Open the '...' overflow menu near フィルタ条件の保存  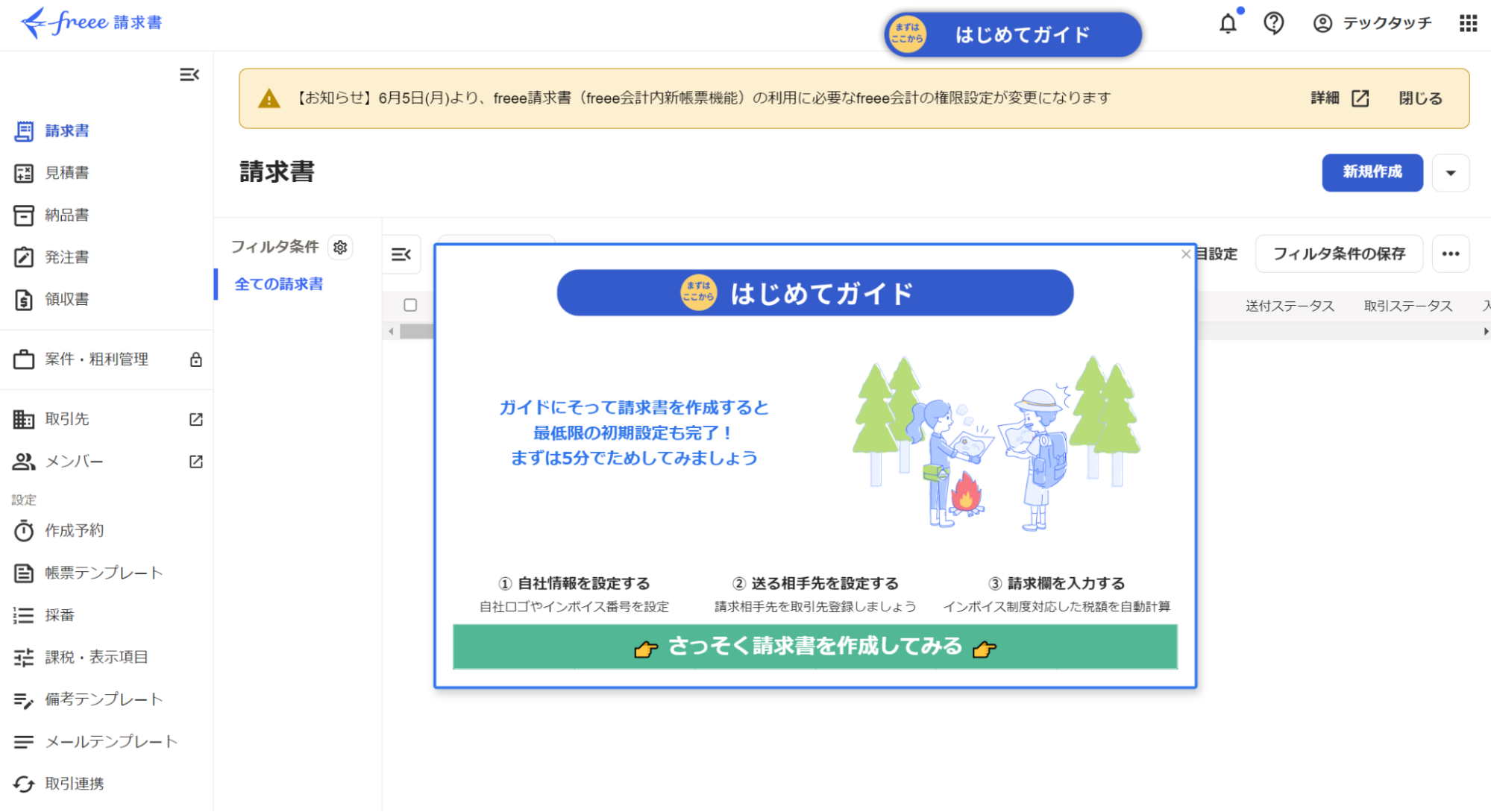[1450, 254]
